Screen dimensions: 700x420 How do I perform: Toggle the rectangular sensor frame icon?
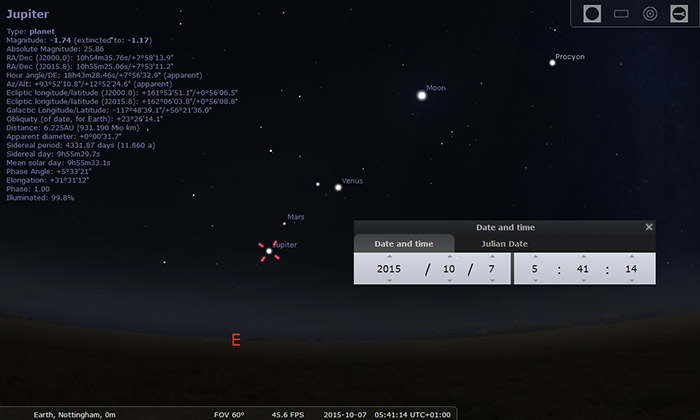coord(621,14)
